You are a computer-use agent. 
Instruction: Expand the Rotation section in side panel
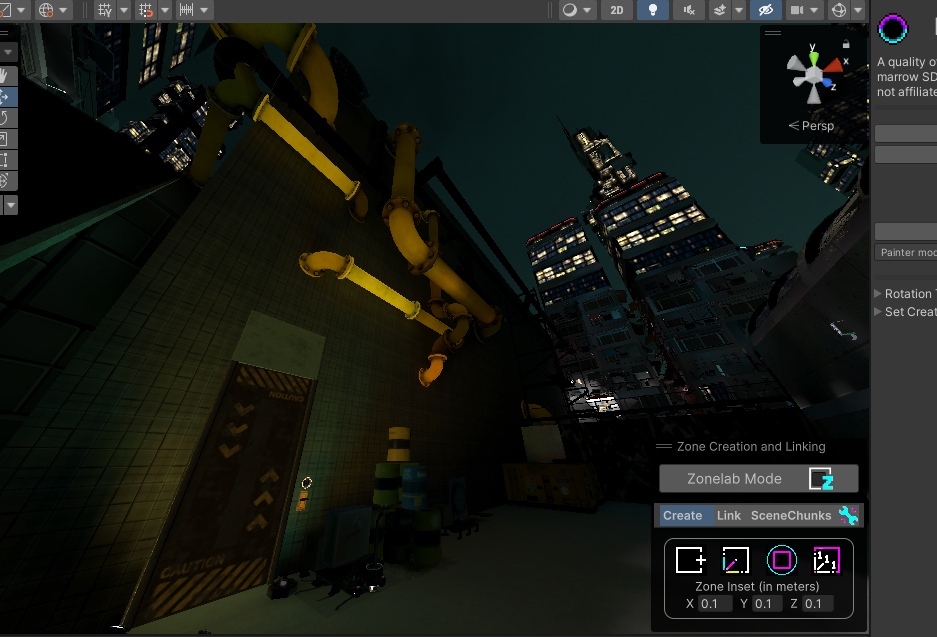(879, 294)
